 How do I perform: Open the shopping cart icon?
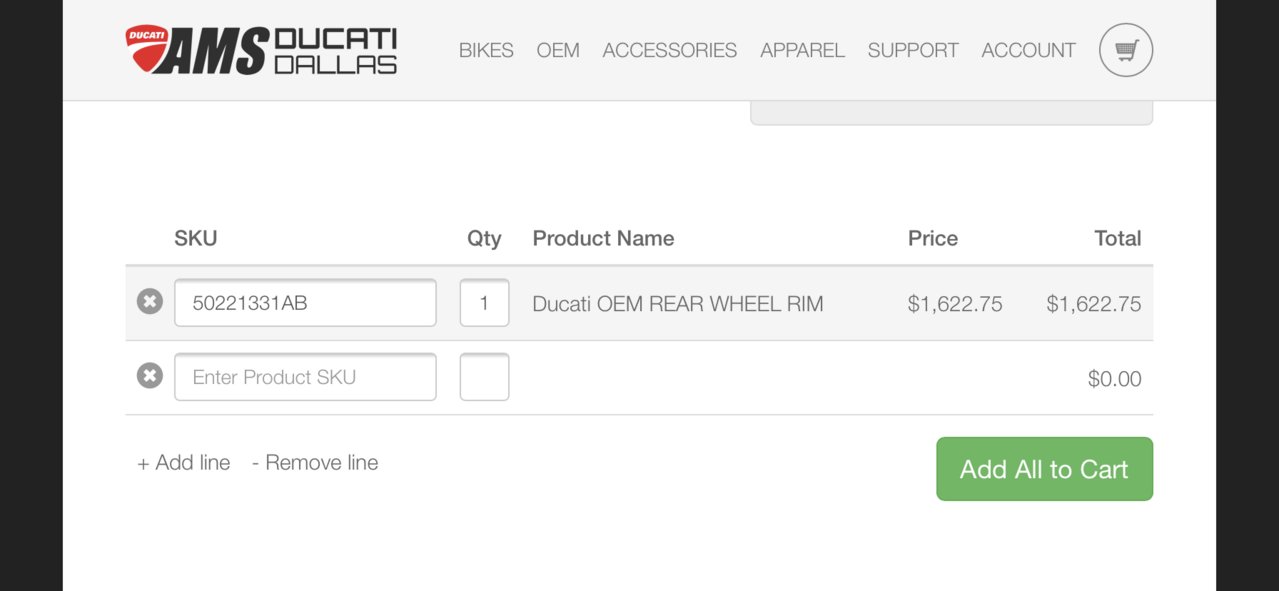(x=1125, y=50)
